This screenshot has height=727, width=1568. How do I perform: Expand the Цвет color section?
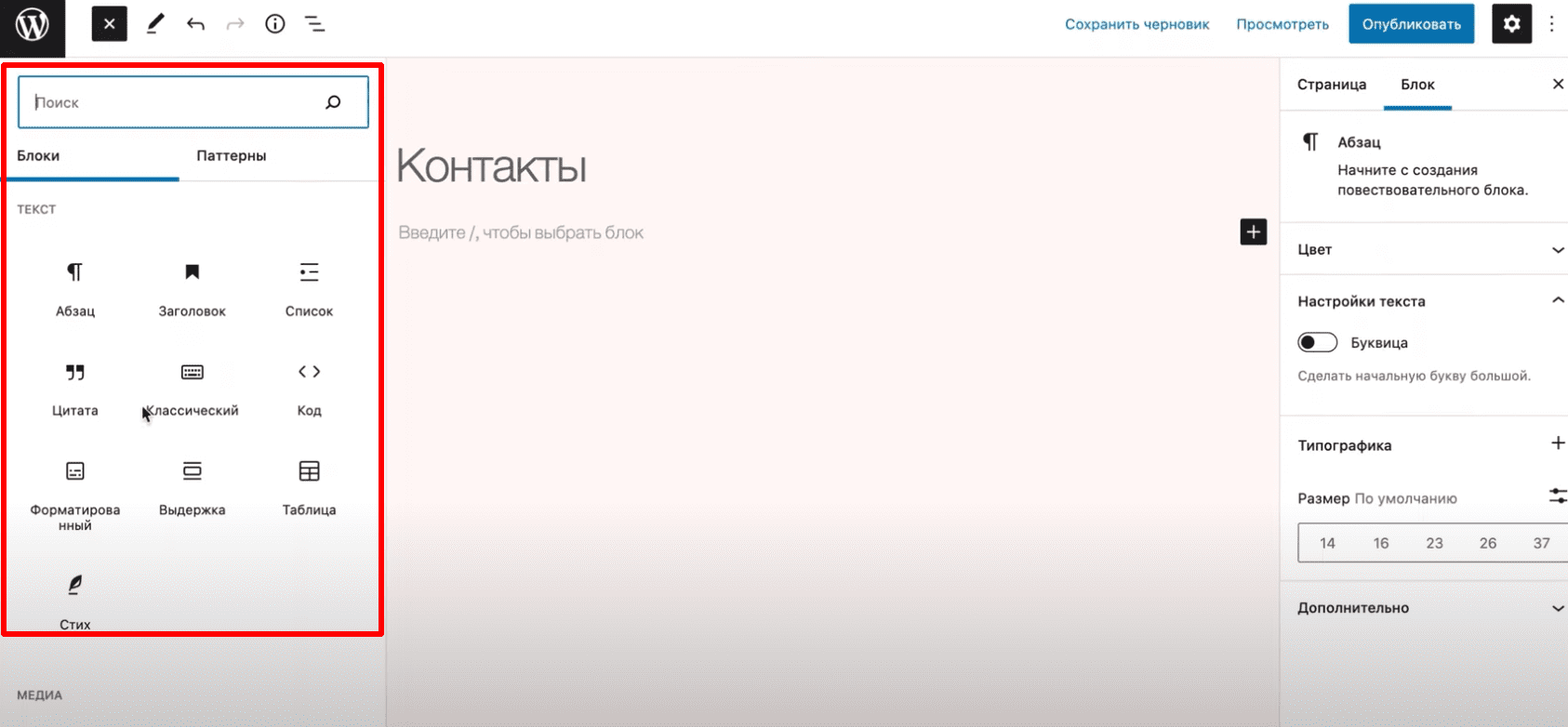coord(1424,249)
